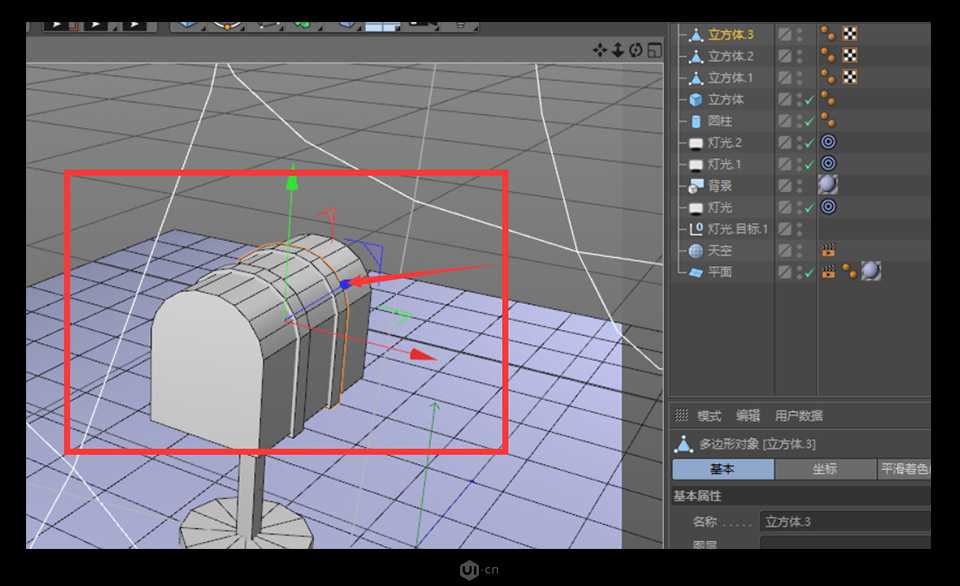Viewport: 960px width, 586px height.
Task: Click the light tag icon on 灯光.2
Action: tap(828, 143)
